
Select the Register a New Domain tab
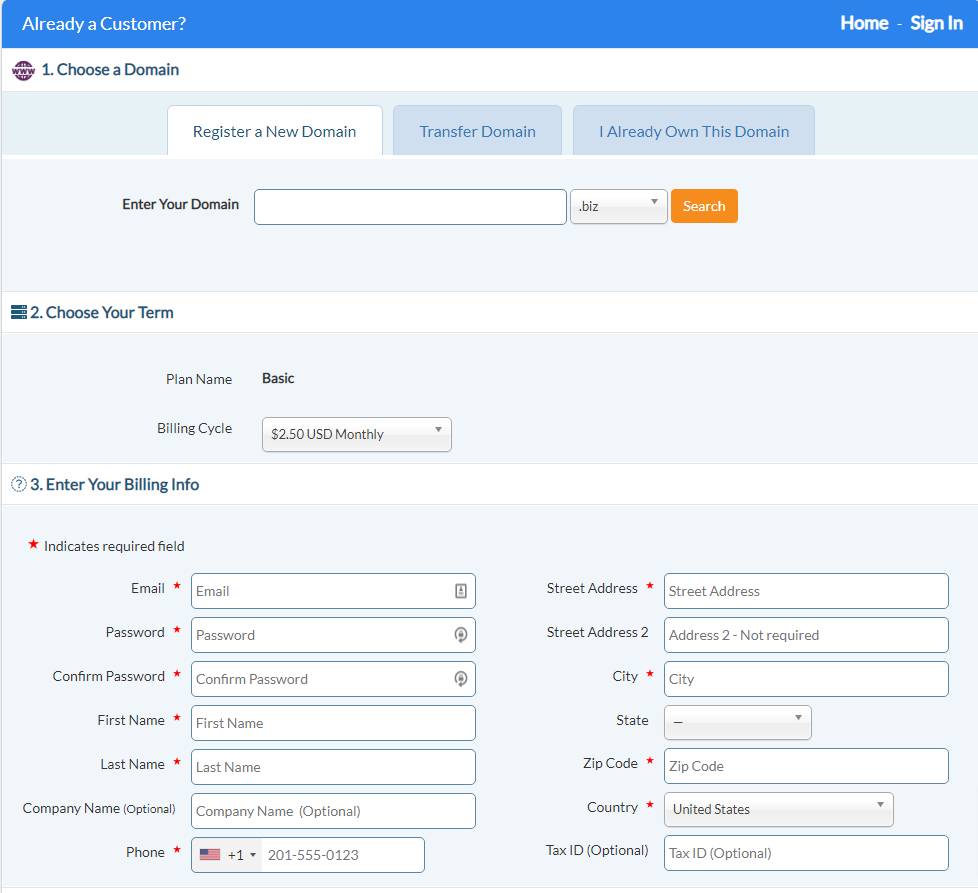(274, 132)
